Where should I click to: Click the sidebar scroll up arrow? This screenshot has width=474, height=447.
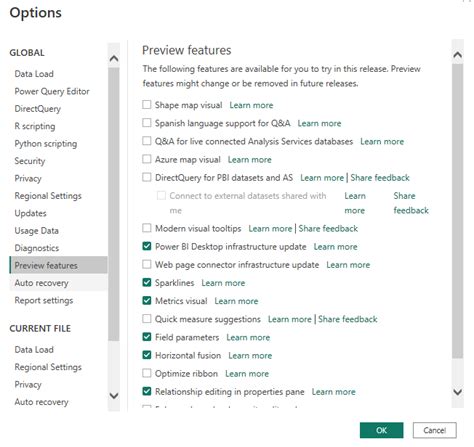click(114, 59)
